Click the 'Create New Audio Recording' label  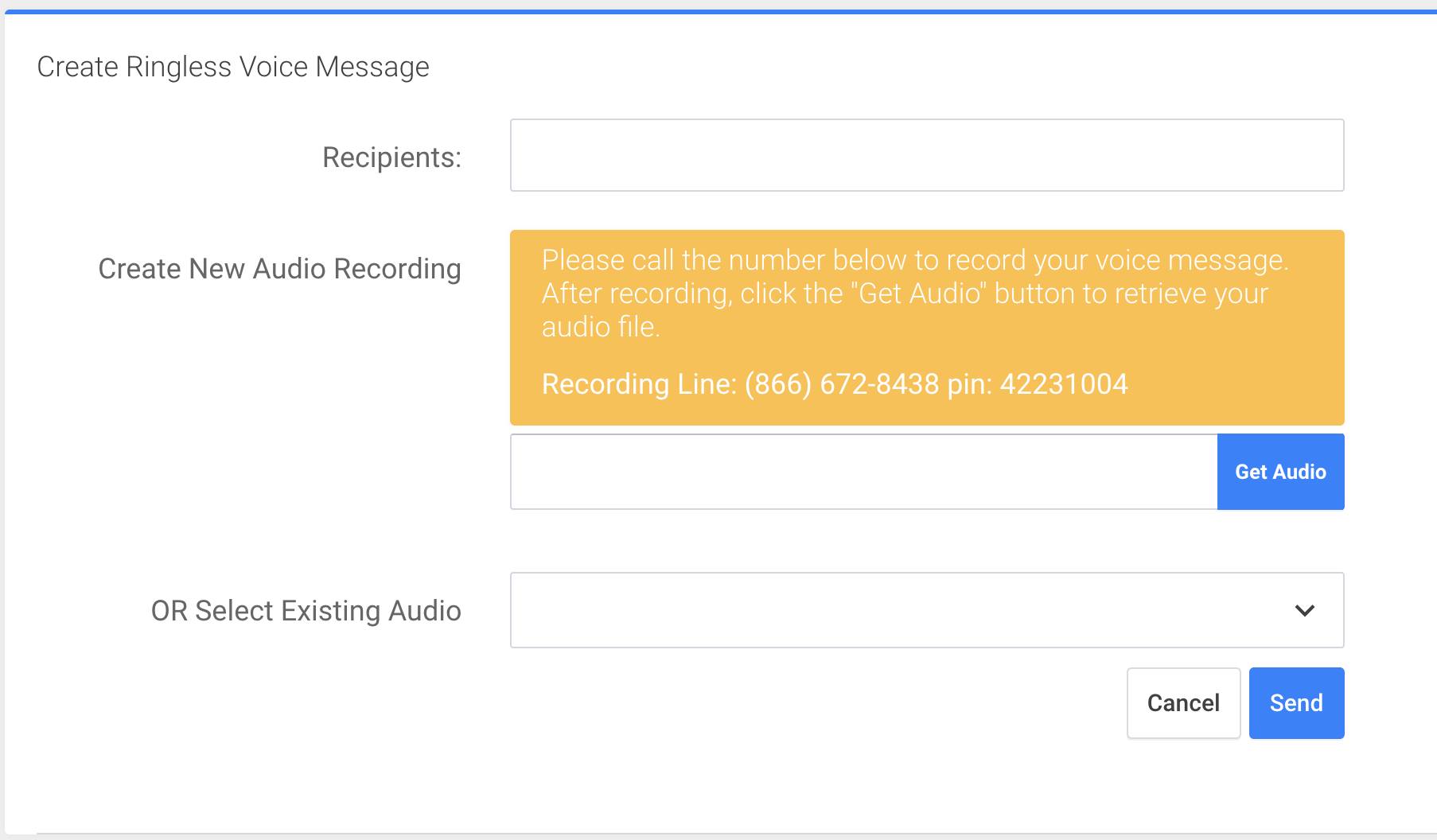(x=279, y=269)
